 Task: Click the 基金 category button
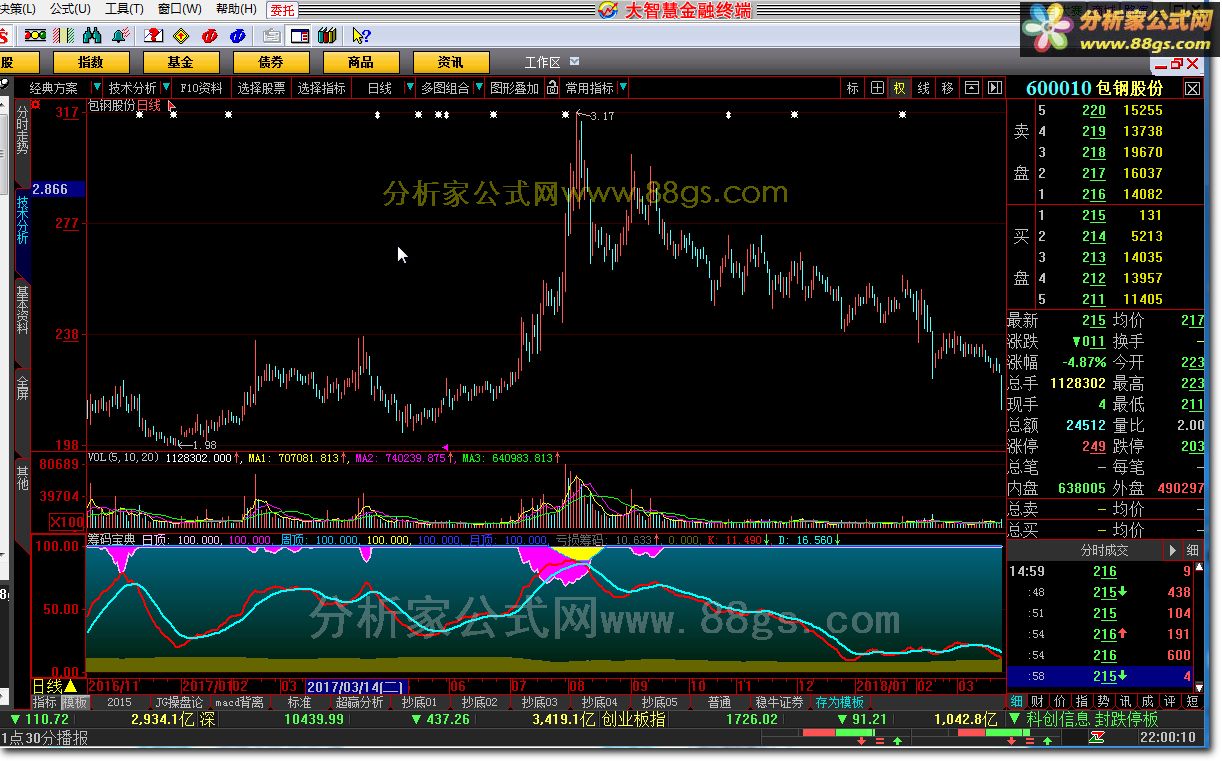181,62
